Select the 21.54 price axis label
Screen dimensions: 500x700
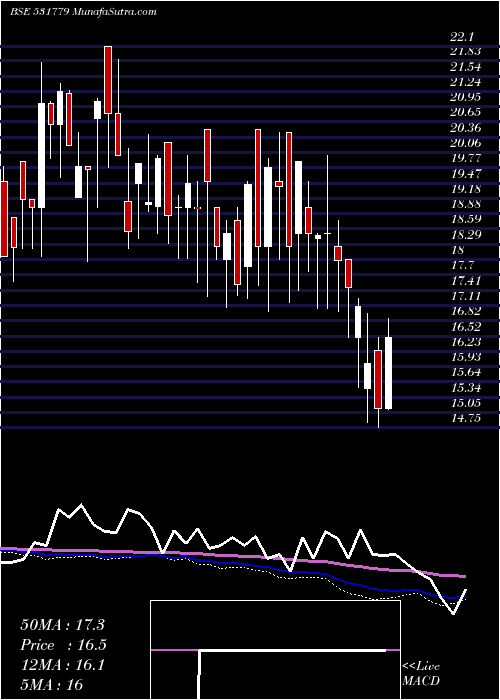[465, 67]
